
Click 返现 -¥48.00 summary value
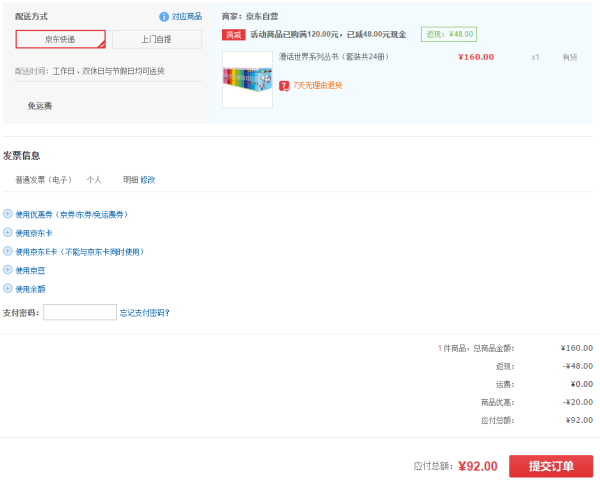[578, 366]
